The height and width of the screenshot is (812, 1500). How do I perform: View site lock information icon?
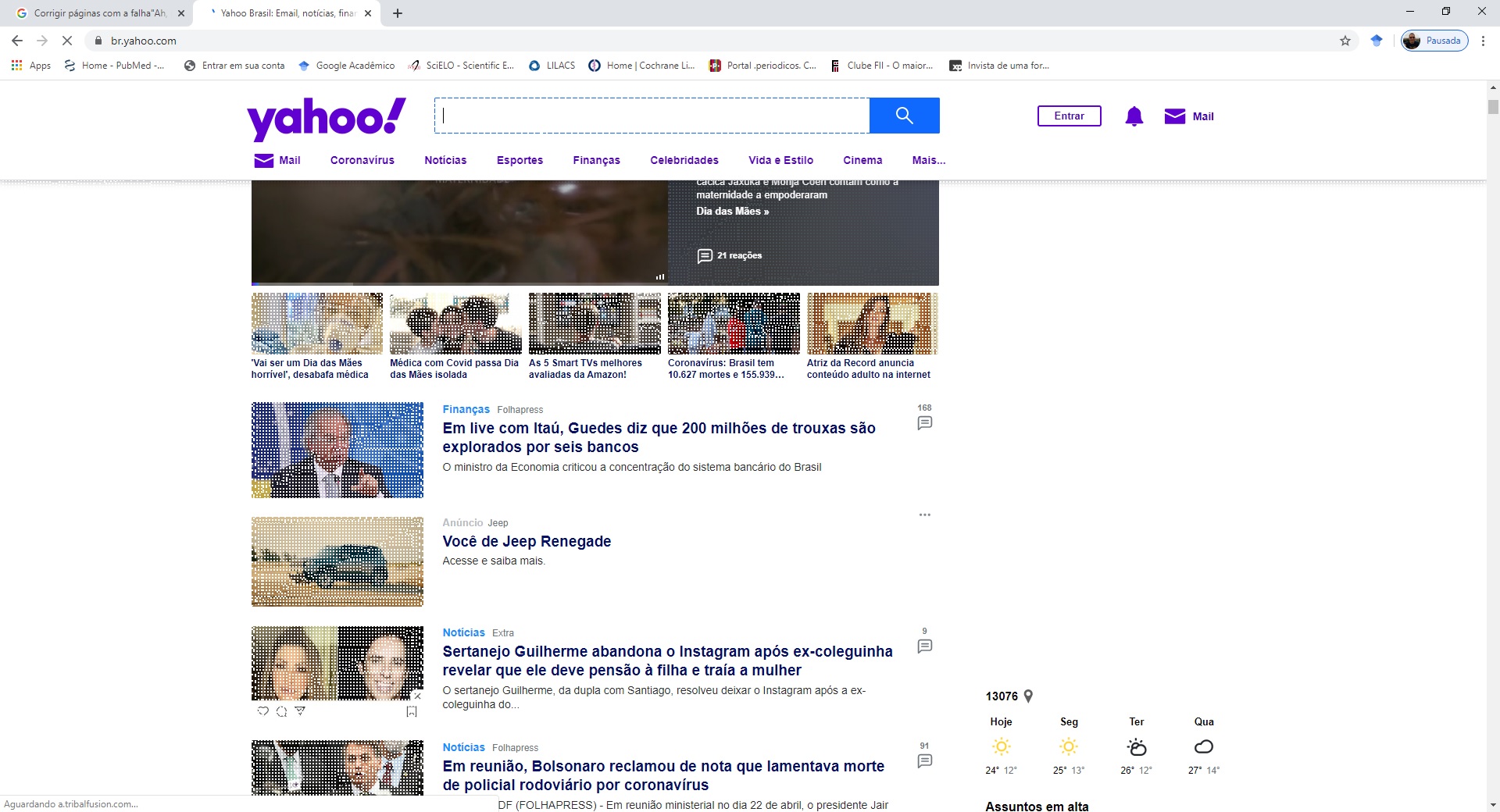pos(98,41)
